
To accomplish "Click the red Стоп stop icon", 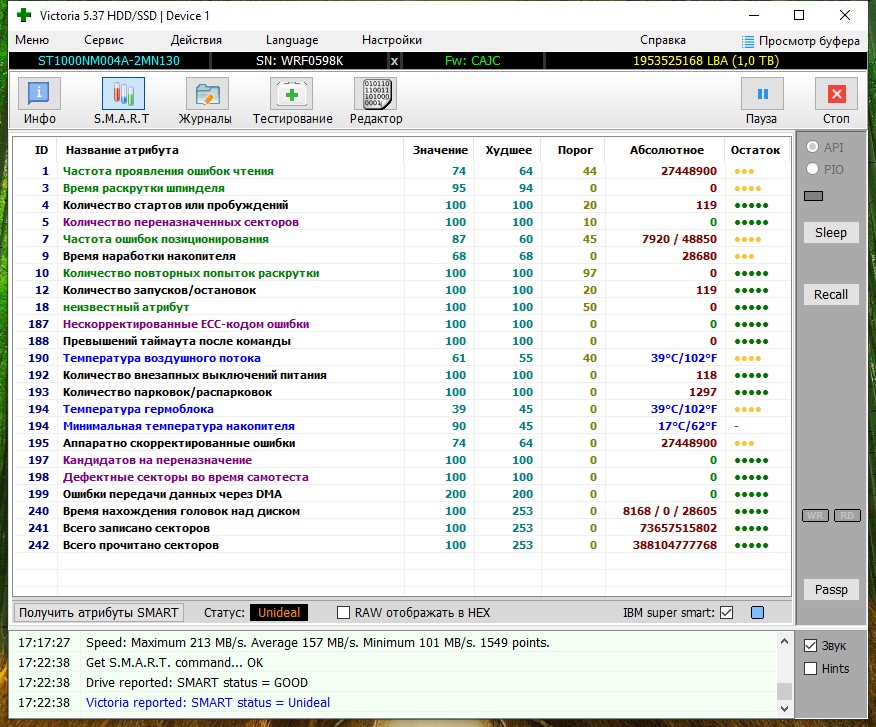I will pos(836,93).
